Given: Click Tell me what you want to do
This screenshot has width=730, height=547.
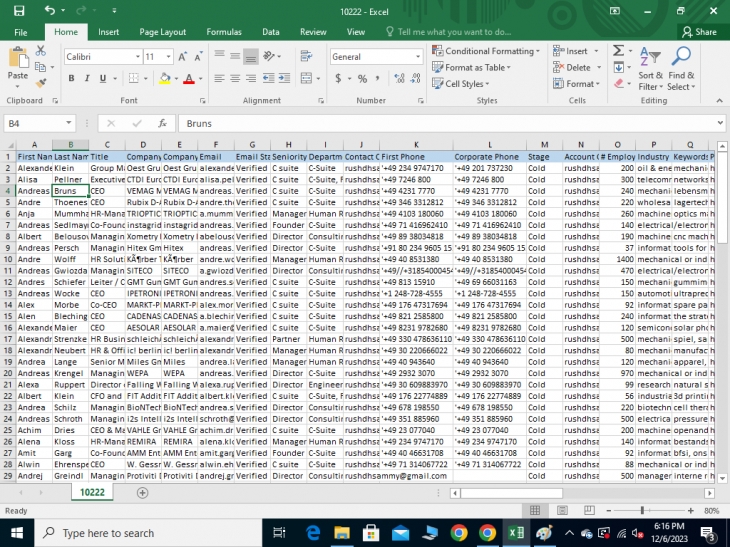Looking at the screenshot, I should 454,32.
